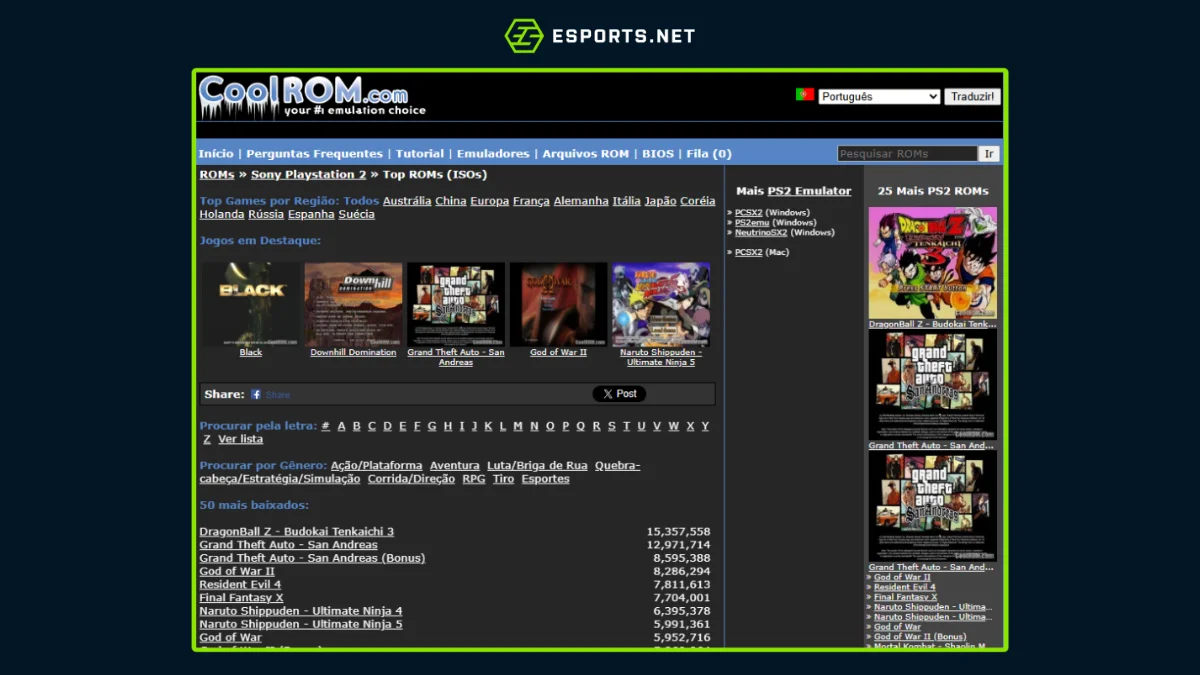Screen dimensions: 1200x675
Task: Browse ROMs starting with letter A
Action: [x=340, y=425]
